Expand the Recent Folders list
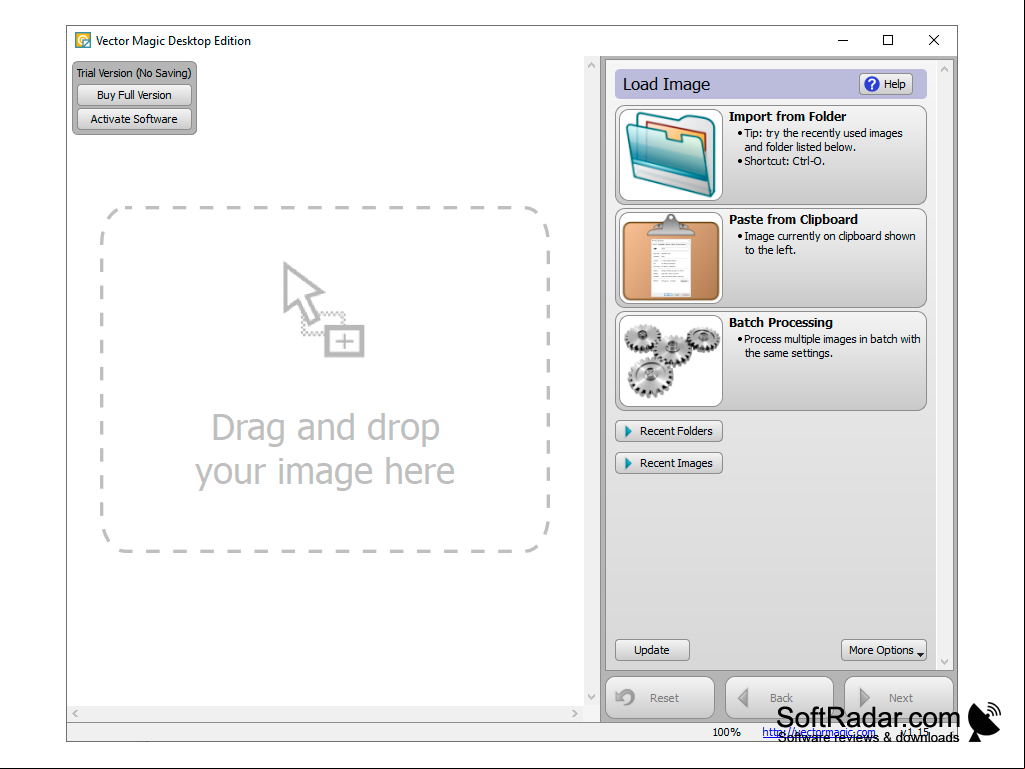The image size is (1025, 769). 669,431
